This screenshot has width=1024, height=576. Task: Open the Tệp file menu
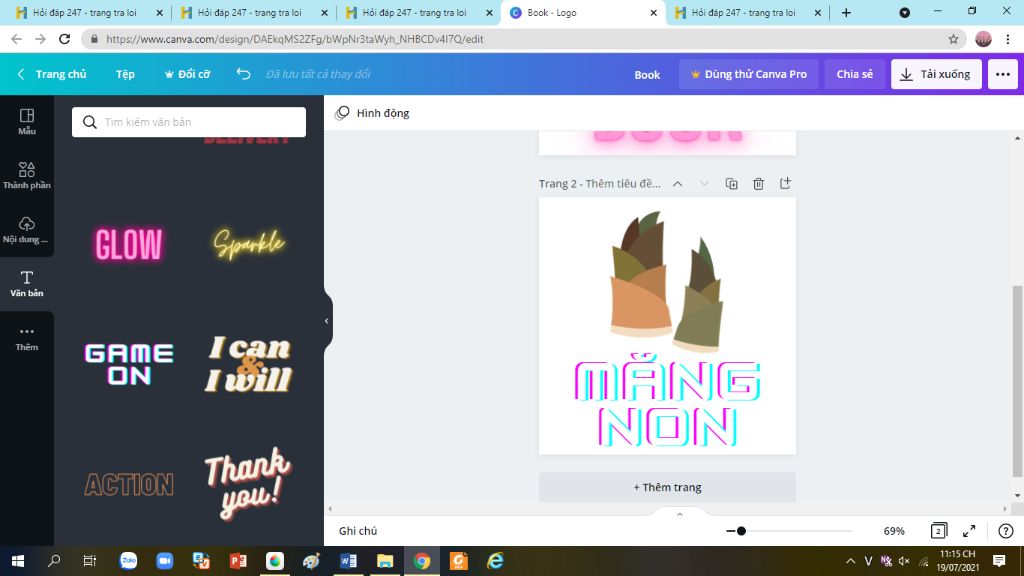pos(125,74)
